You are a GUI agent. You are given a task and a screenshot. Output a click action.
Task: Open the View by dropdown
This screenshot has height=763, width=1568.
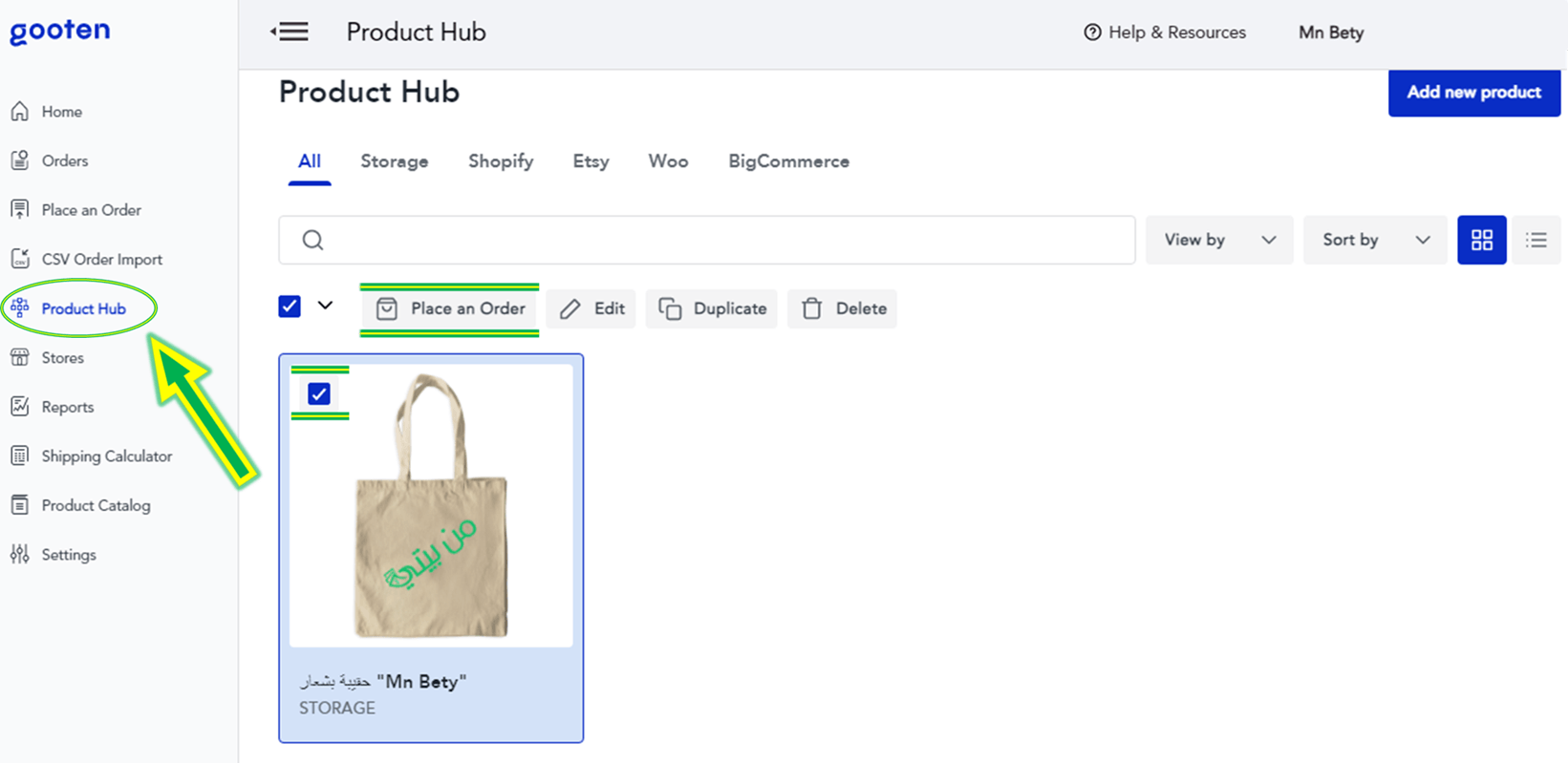[1219, 240]
